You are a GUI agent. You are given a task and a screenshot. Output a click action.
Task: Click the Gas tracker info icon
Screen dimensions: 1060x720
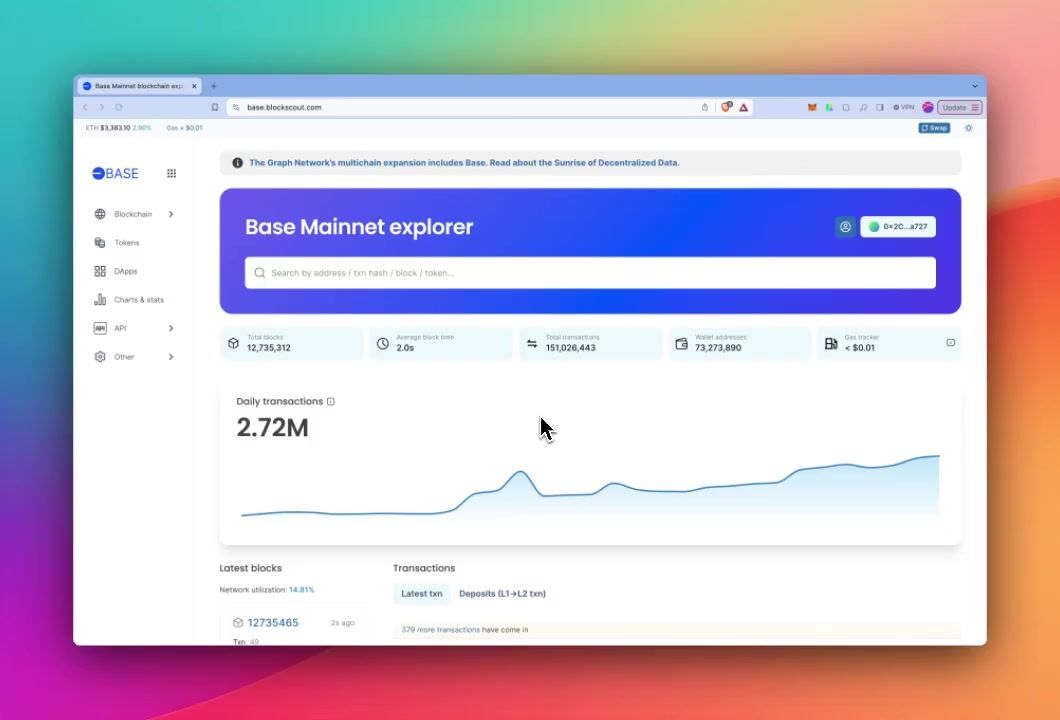950,343
